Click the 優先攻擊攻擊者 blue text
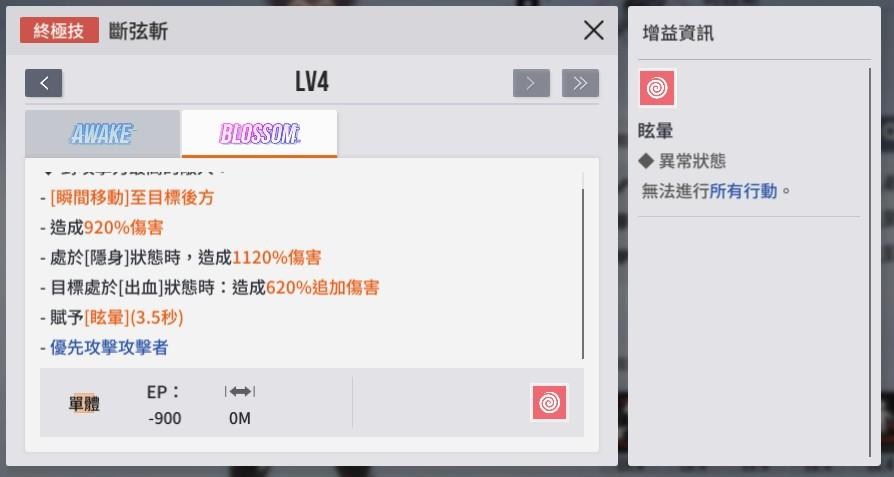 (109, 347)
